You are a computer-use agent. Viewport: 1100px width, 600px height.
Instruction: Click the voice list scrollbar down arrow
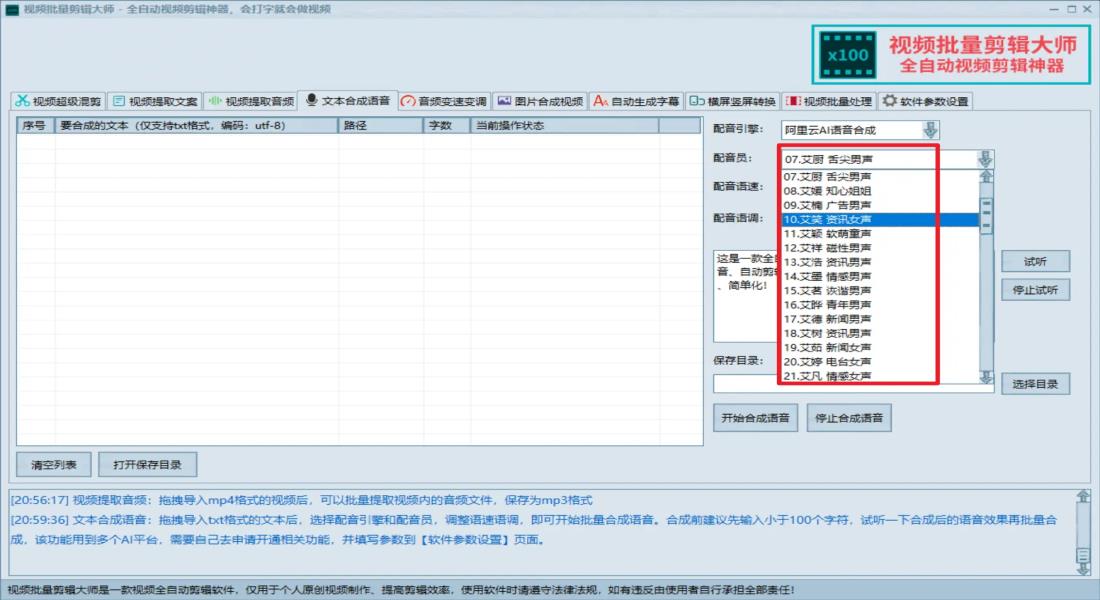click(x=986, y=377)
